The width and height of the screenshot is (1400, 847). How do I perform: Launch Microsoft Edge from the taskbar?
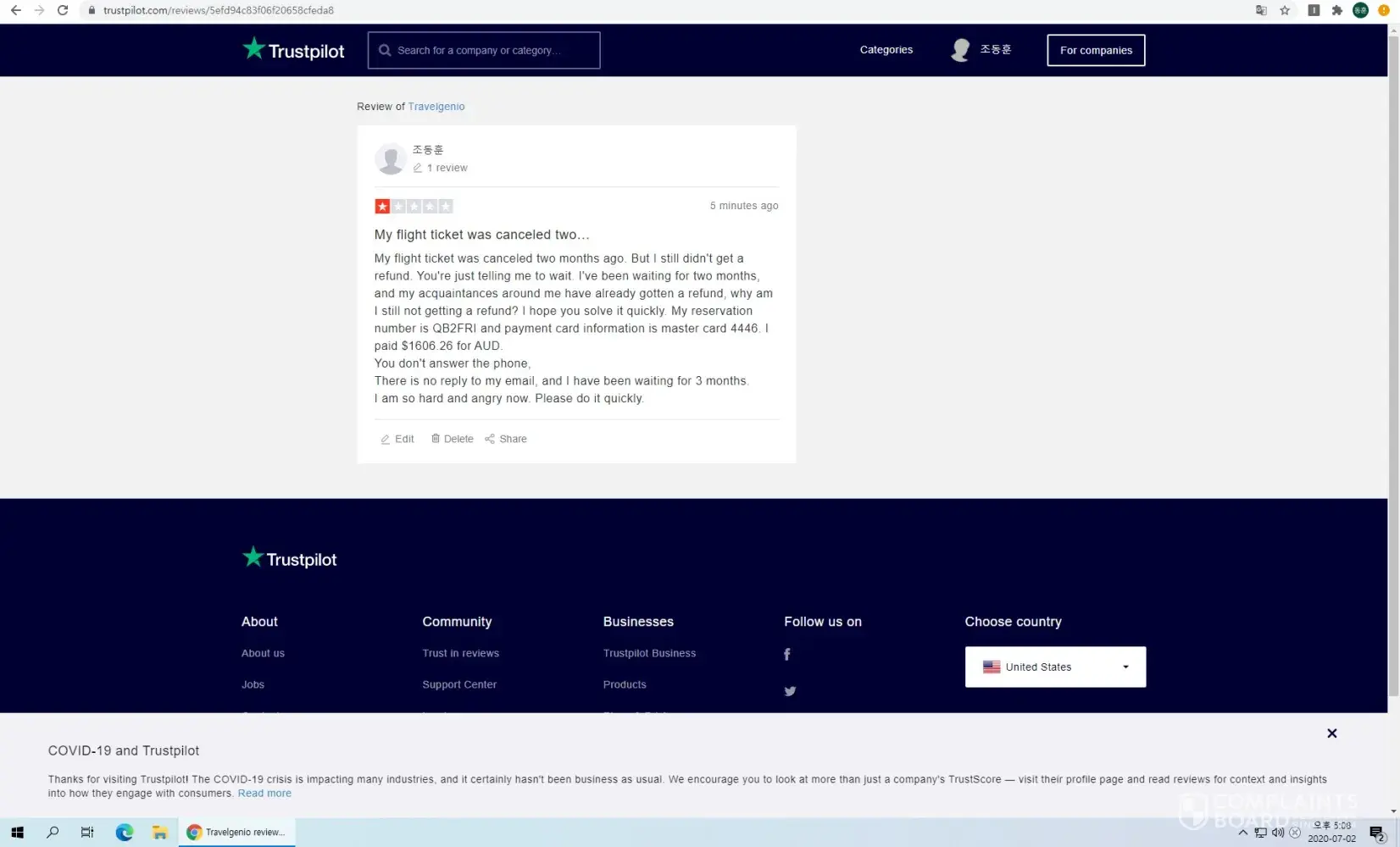pos(125,833)
